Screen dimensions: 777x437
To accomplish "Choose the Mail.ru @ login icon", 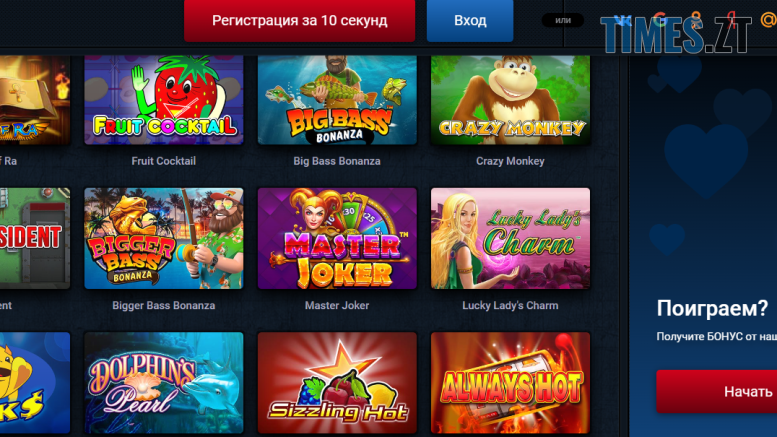I will tap(769, 20).
